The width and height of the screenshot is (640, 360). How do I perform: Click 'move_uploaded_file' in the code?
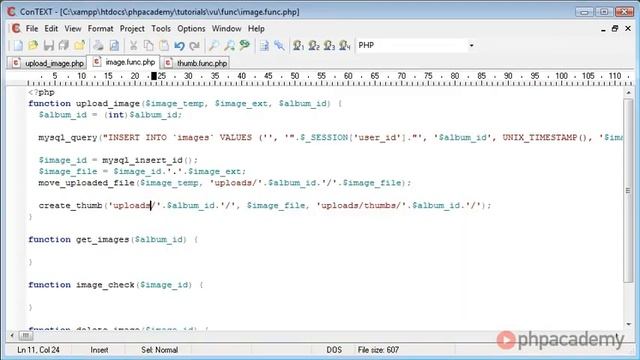[87, 183]
